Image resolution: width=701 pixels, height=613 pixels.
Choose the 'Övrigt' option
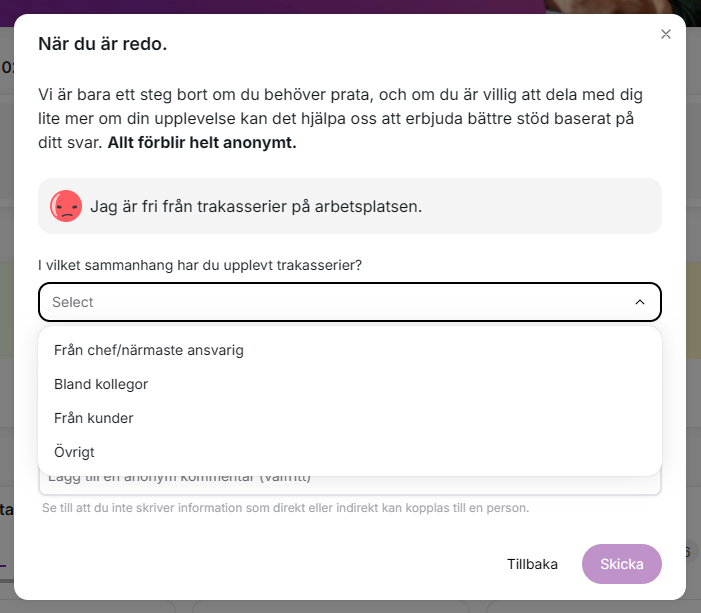pos(350,452)
